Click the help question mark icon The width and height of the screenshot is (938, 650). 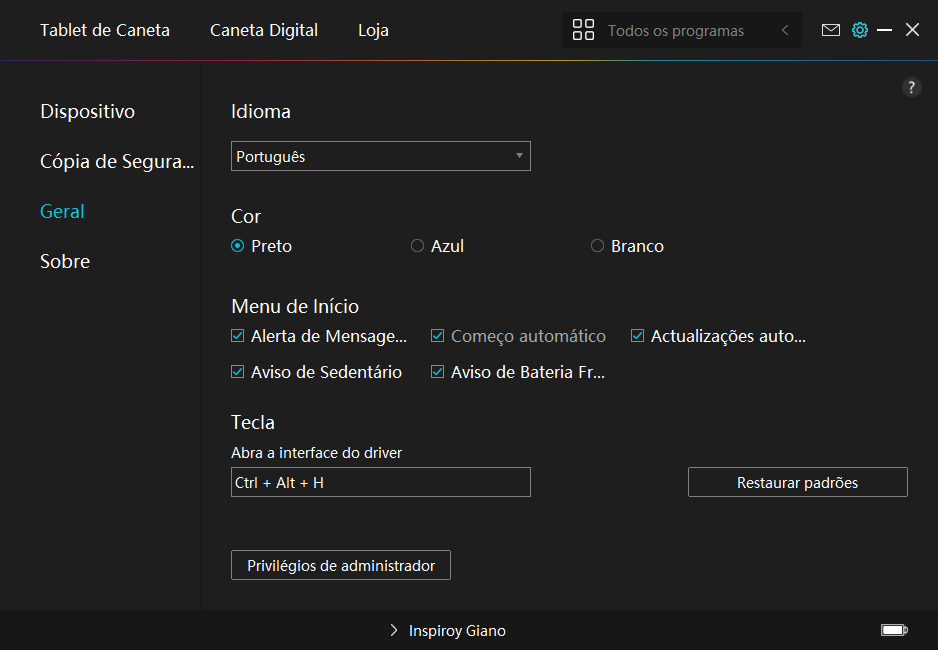(x=911, y=87)
